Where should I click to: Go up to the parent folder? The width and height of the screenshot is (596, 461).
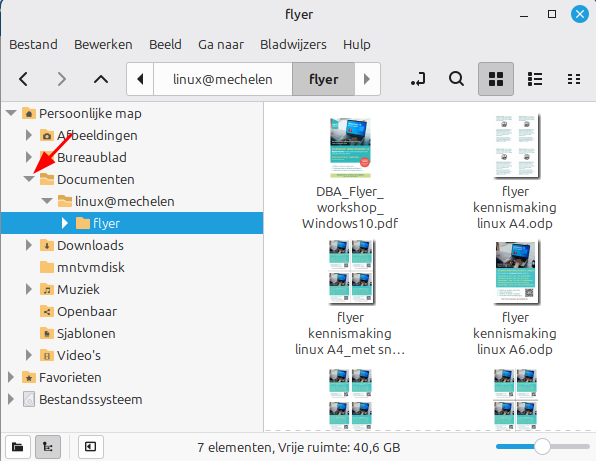[101, 79]
